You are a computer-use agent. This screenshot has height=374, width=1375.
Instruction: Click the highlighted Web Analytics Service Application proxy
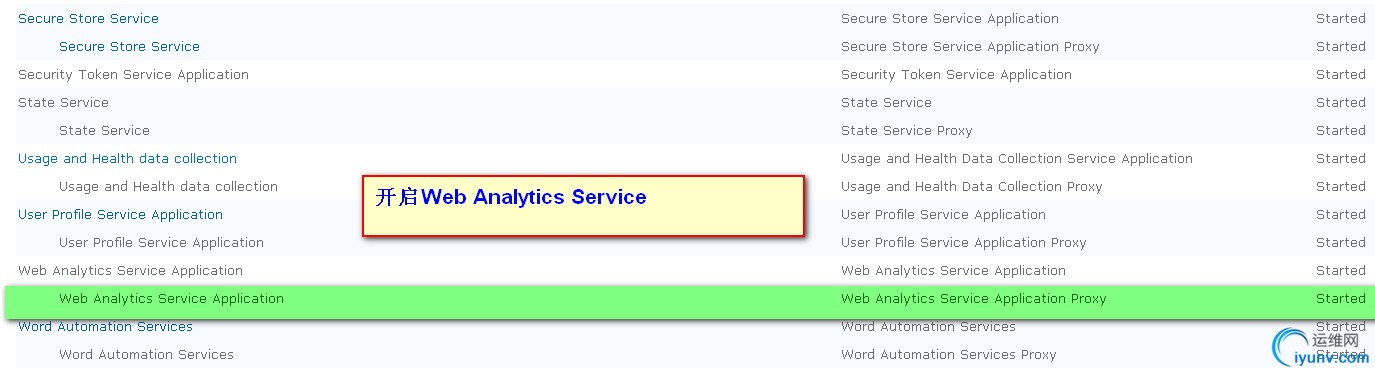pos(171,298)
